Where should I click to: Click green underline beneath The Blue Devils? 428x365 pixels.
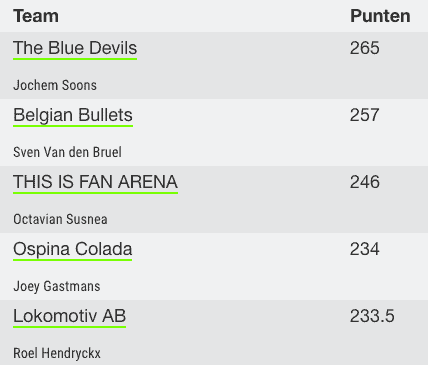[75, 59]
